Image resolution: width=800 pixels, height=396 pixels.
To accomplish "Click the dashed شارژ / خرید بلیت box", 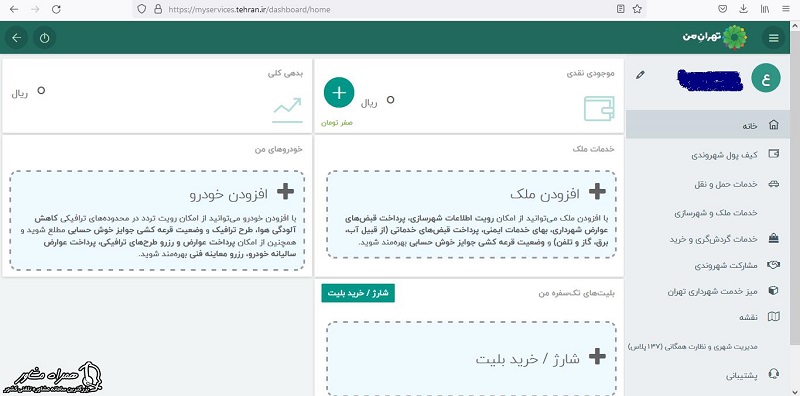I will 471,358.
